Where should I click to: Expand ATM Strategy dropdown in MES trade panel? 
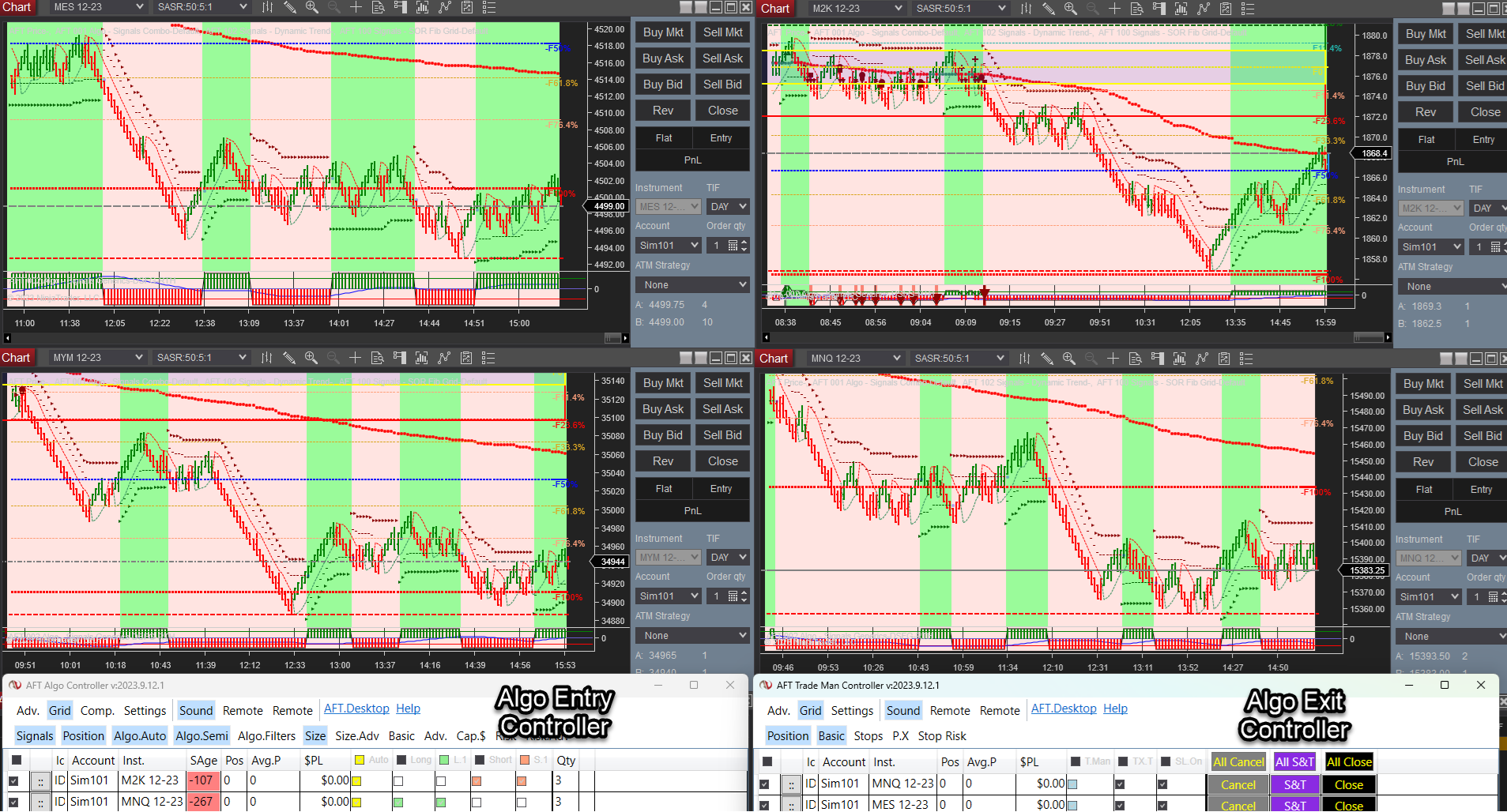(x=692, y=285)
